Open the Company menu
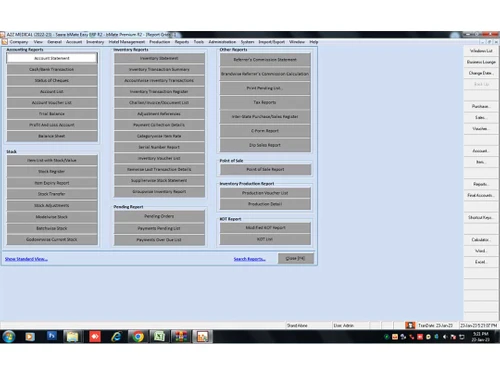The width and height of the screenshot is (500, 375). click(19, 42)
